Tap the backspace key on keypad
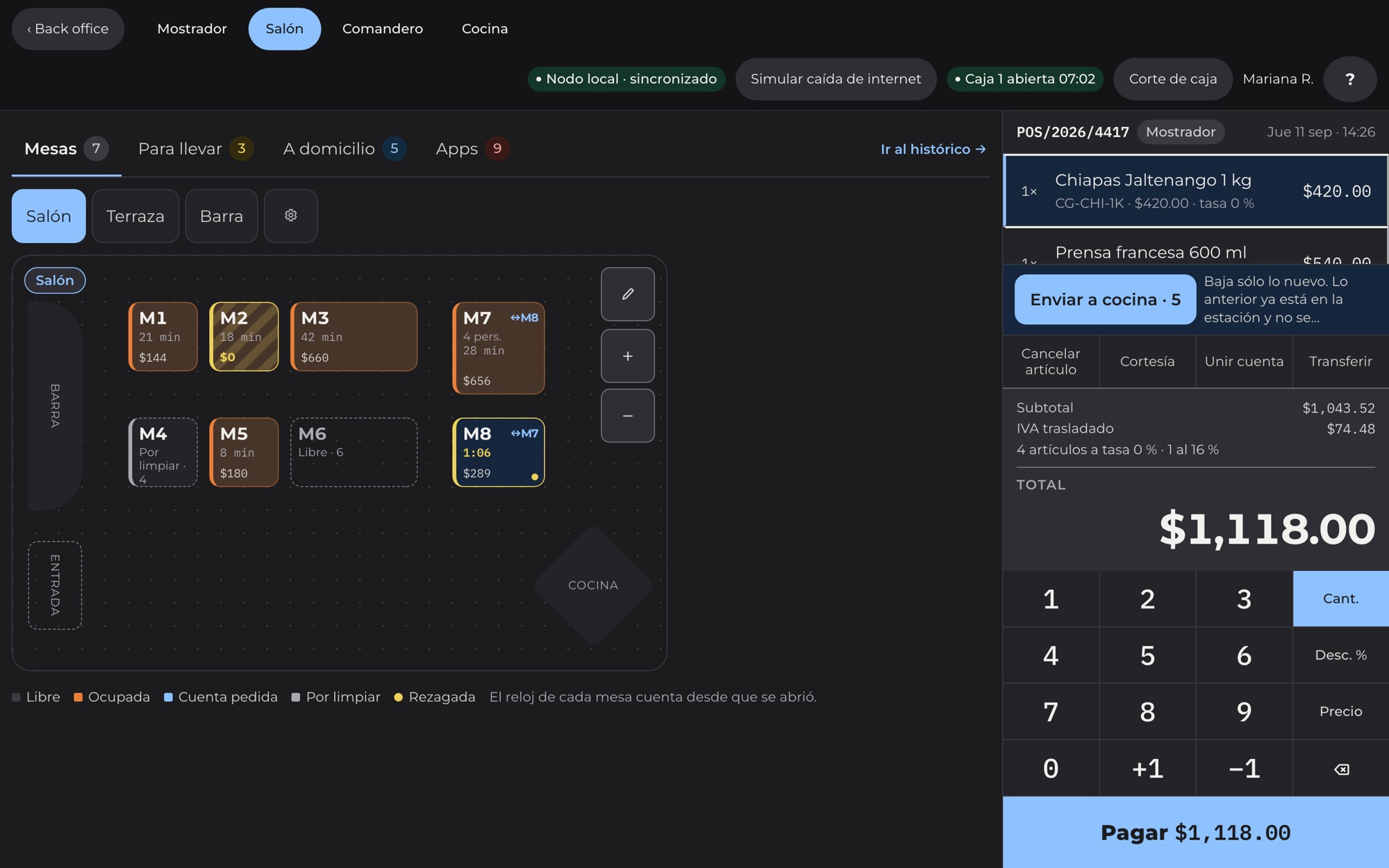The image size is (1389, 868). [1341, 768]
